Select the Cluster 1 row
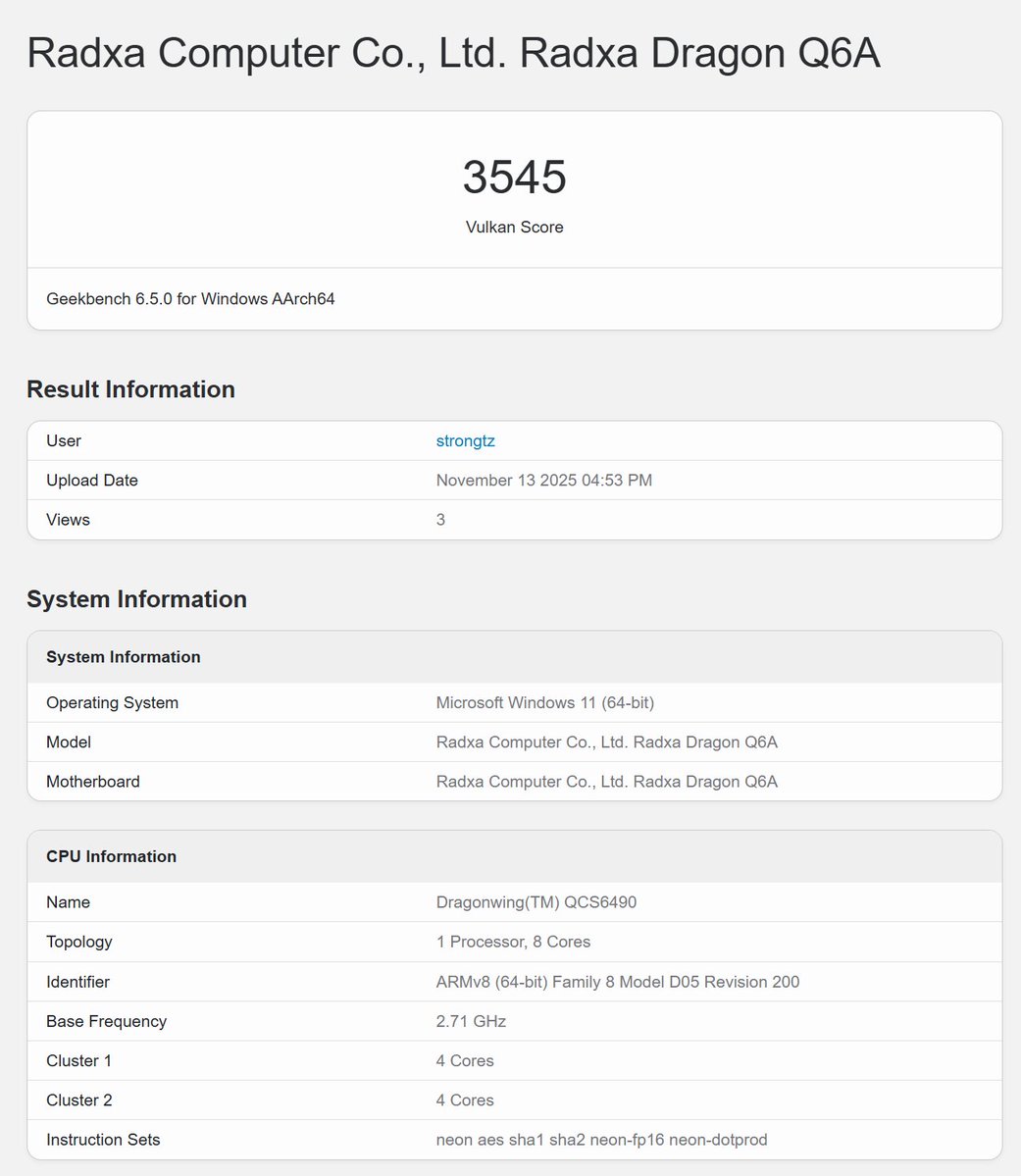 294,1060
